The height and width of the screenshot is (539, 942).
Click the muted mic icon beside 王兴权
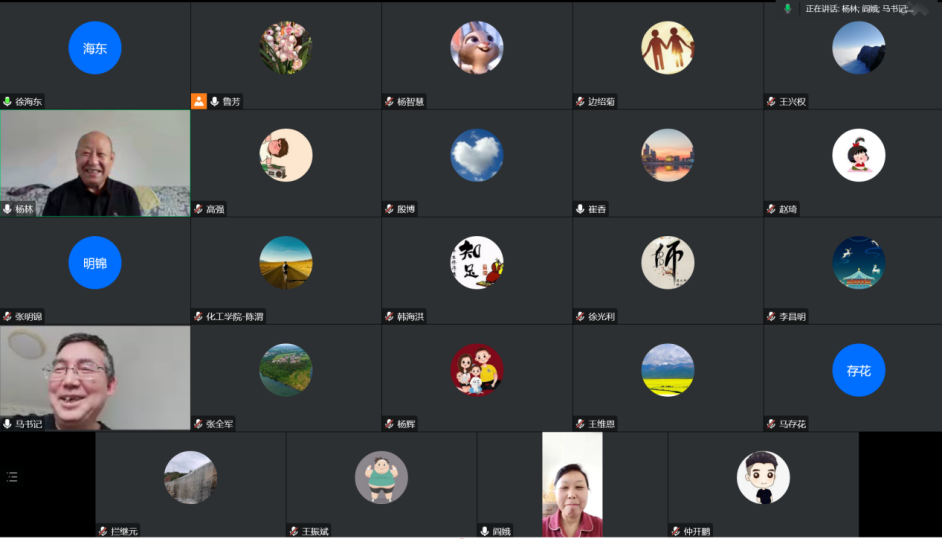pos(771,102)
